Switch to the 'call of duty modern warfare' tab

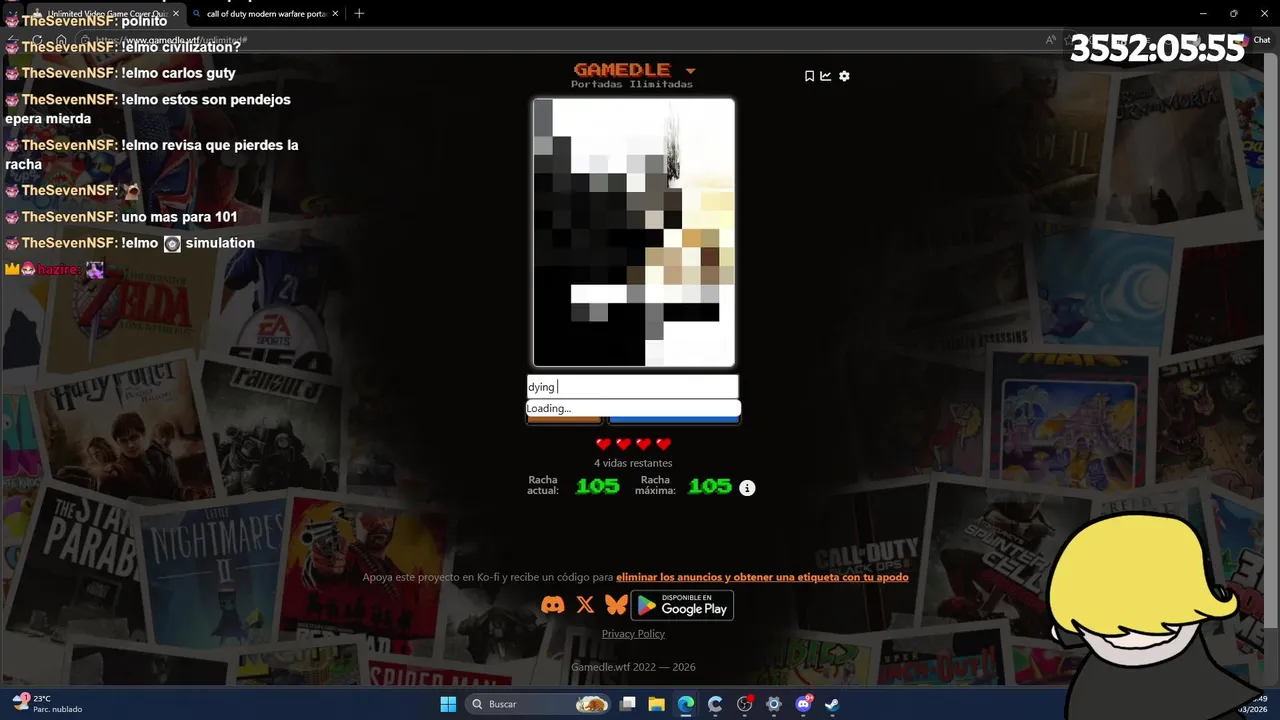click(x=266, y=14)
